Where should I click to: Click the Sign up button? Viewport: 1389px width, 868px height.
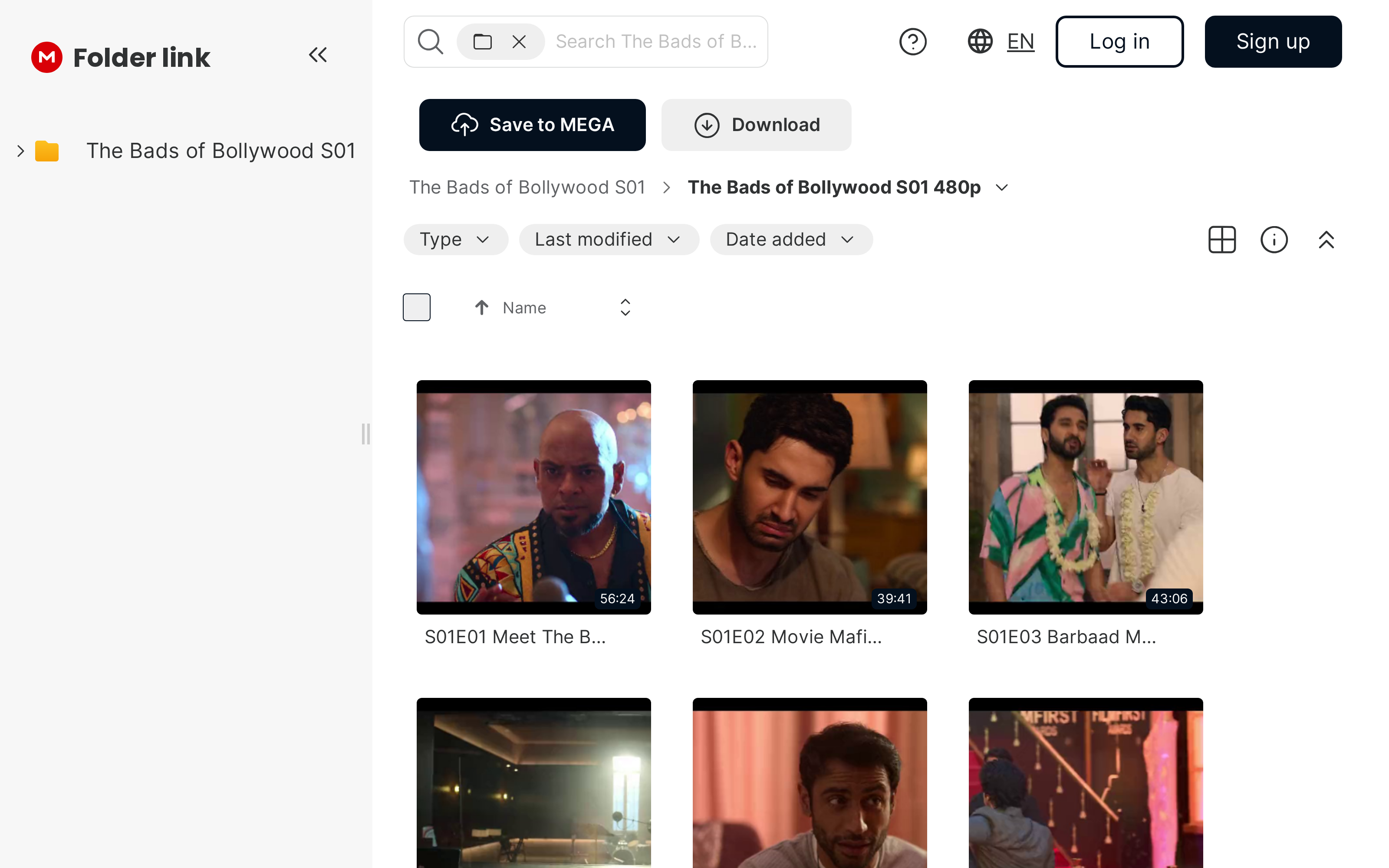click(x=1273, y=41)
